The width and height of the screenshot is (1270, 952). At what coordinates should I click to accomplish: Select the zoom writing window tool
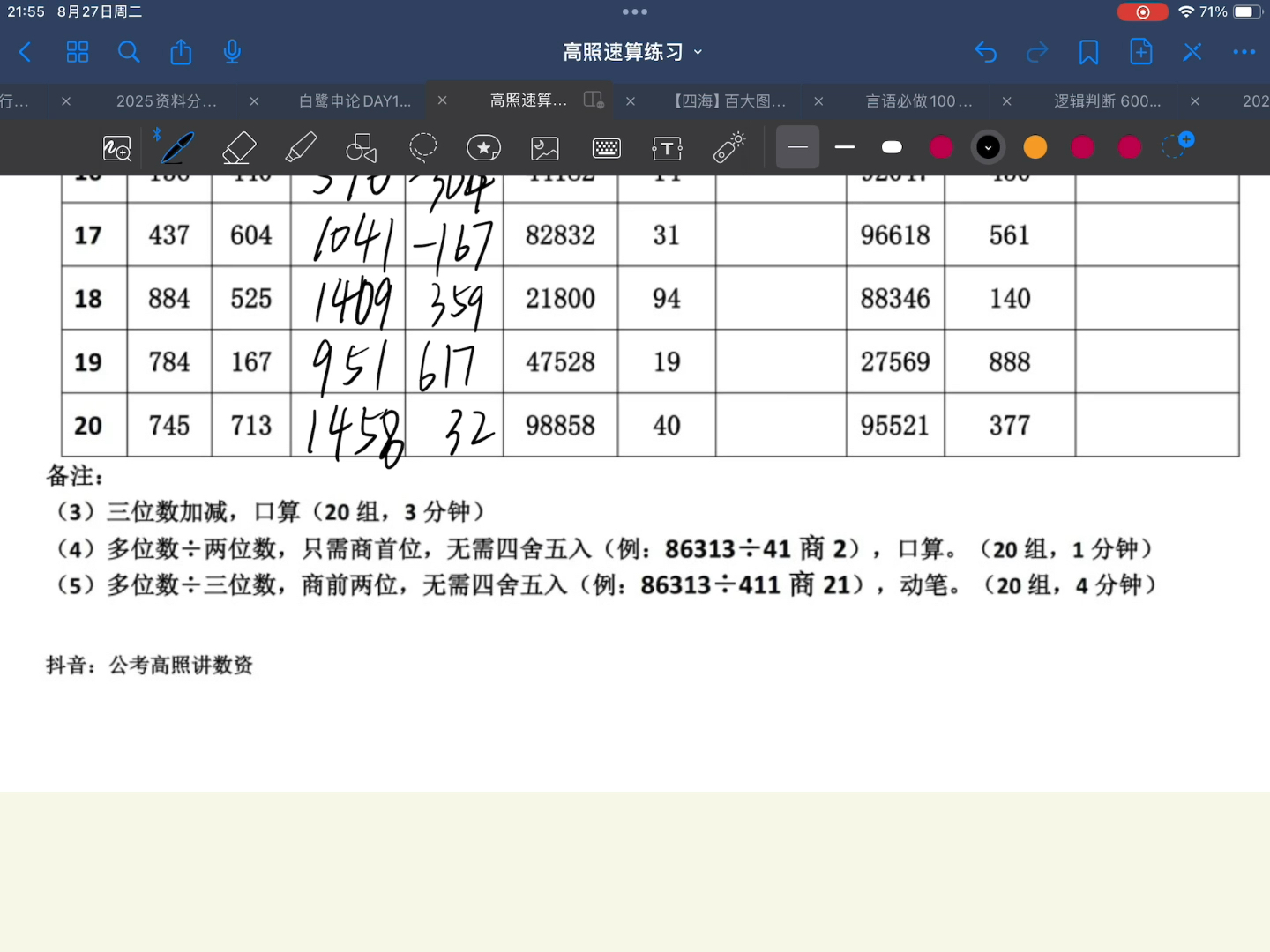(117, 148)
